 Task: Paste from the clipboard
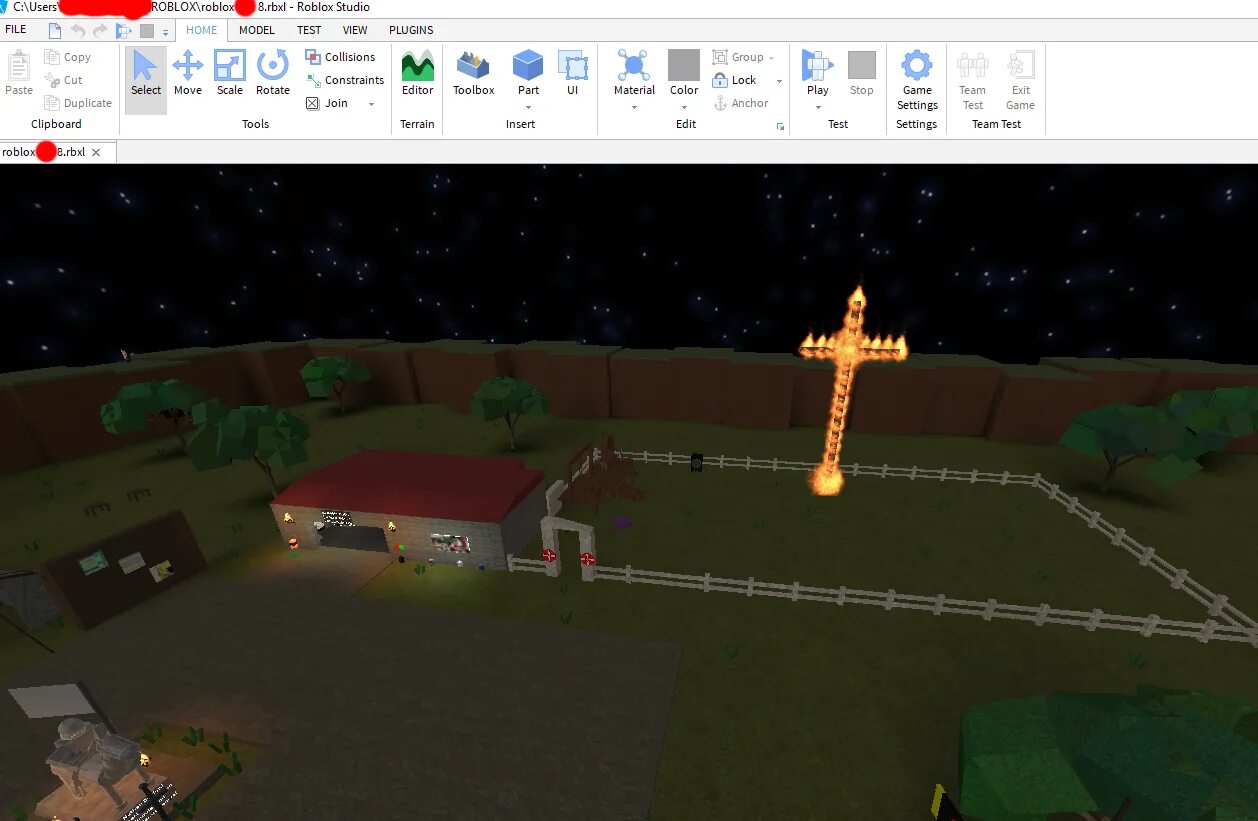tap(19, 76)
